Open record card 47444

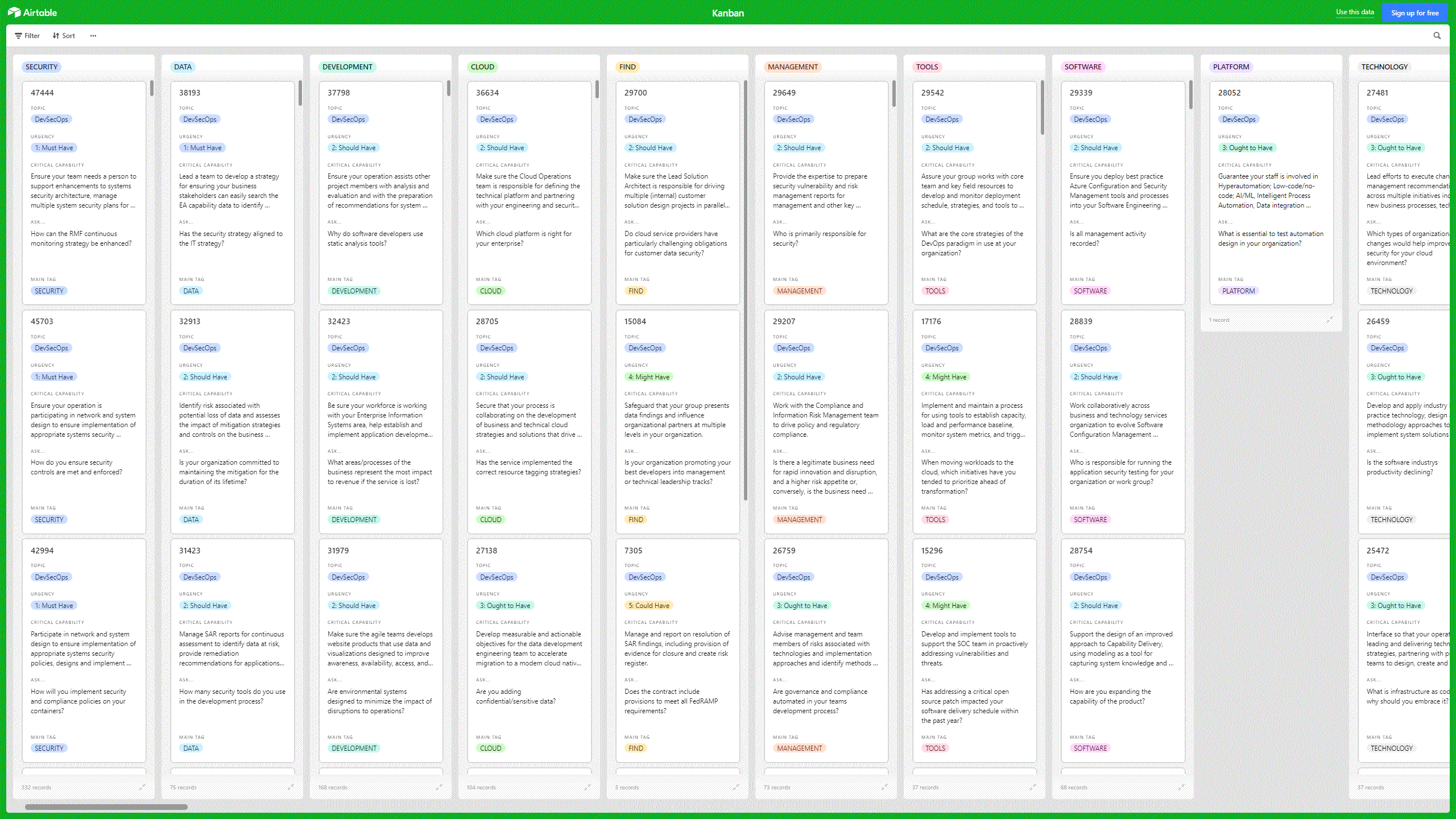pos(84,193)
